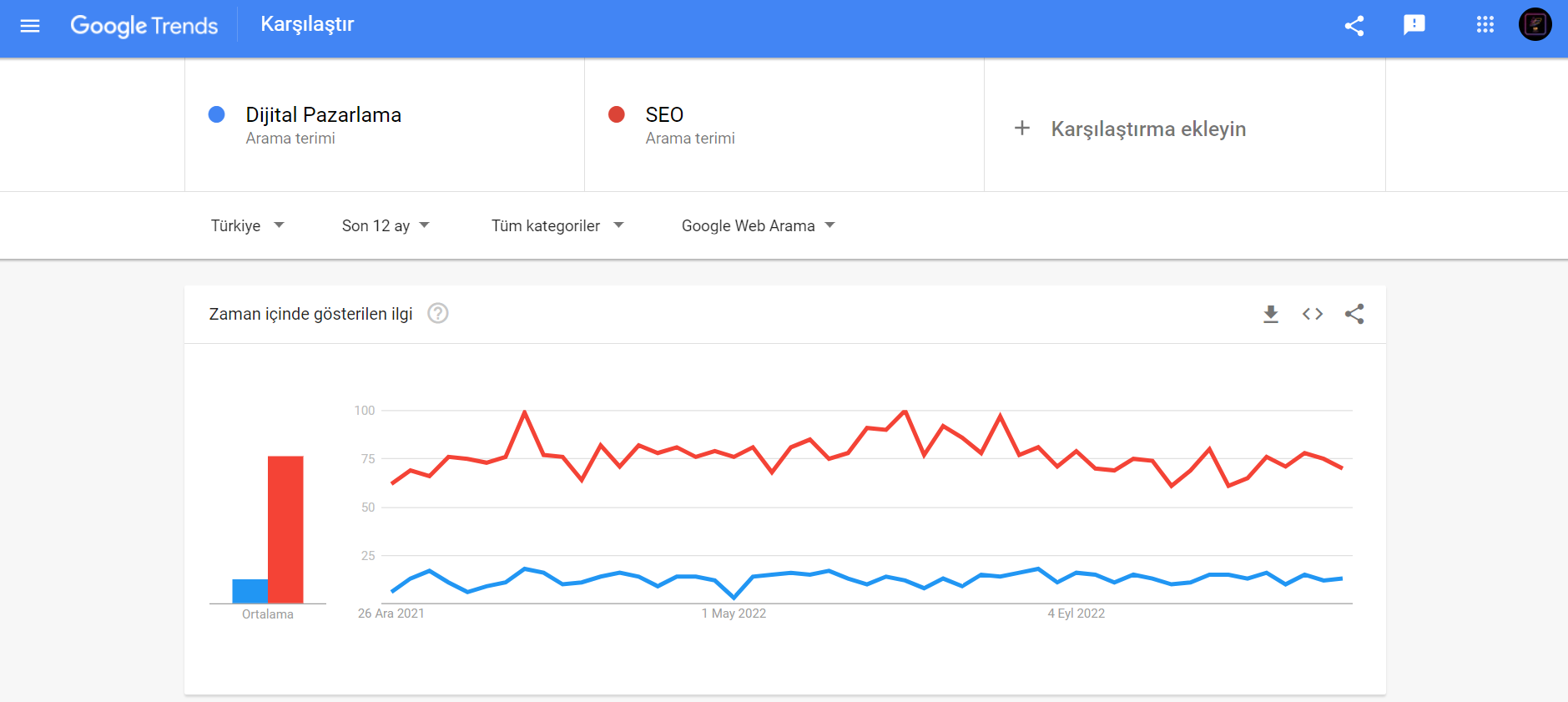This screenshot has width=1568, height=702.
Task: Select the Karşılaştır page title
Action: [x=307, y=24]
